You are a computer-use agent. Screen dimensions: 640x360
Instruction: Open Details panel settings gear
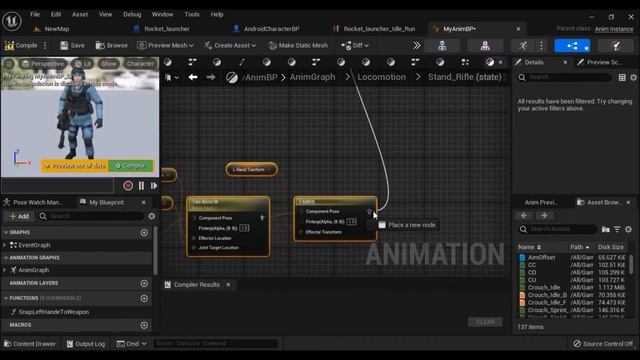point(633,78)
